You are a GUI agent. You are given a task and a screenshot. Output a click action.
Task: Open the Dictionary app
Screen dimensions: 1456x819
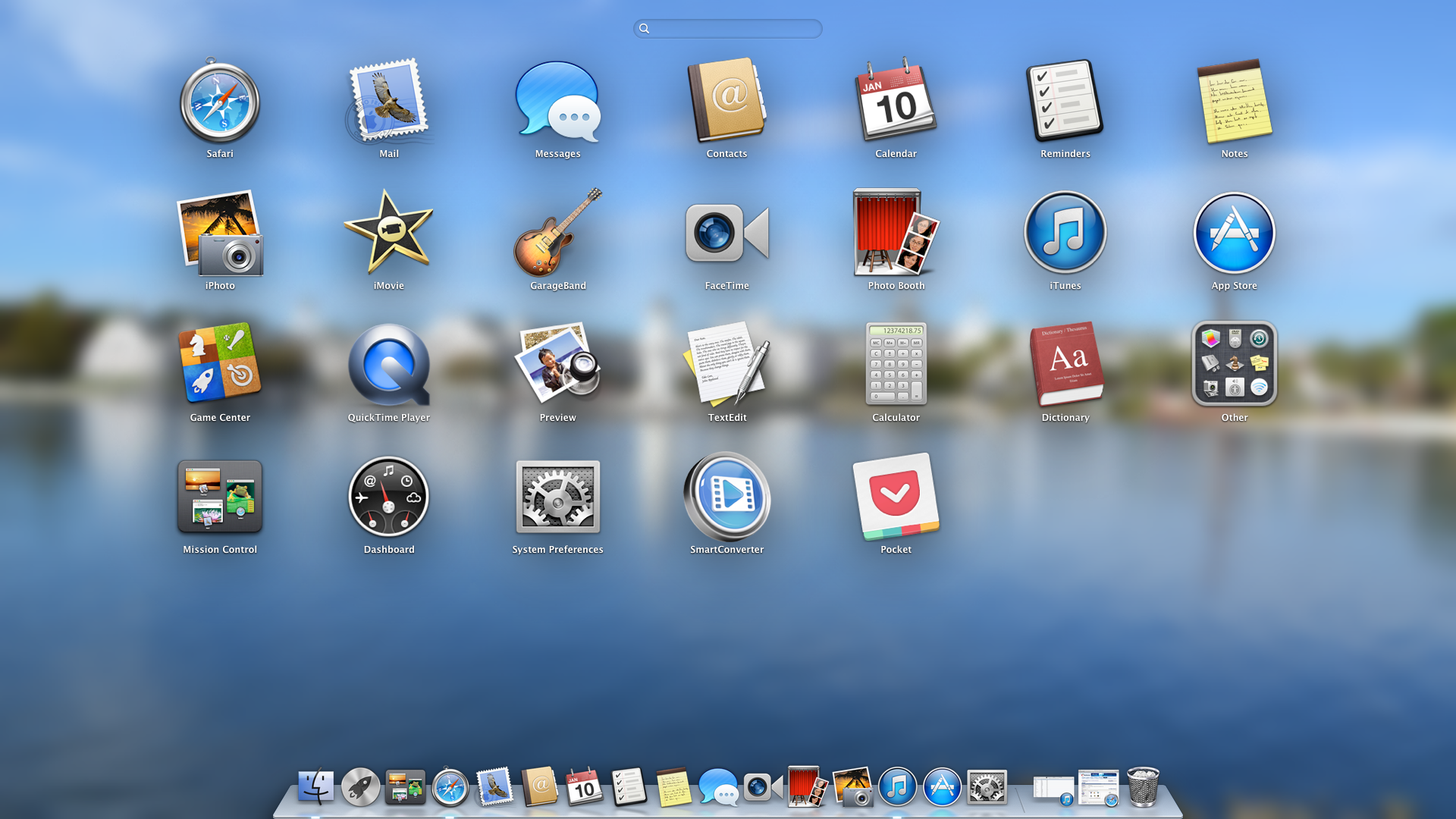click(1065, 364)
